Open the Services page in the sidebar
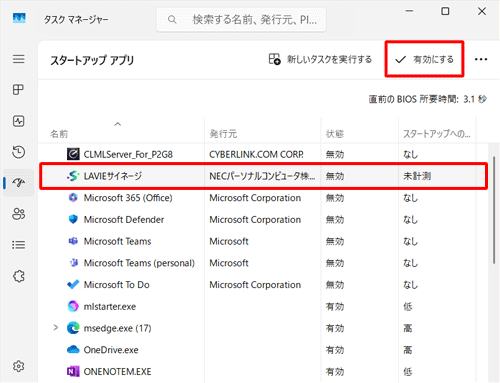 click(19, 276)
